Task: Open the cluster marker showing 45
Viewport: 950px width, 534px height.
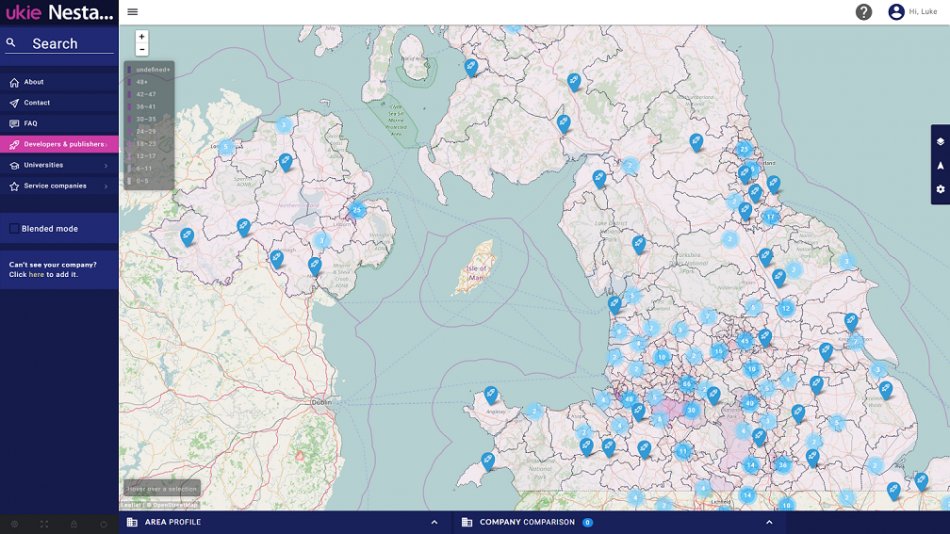Action: 745,341
